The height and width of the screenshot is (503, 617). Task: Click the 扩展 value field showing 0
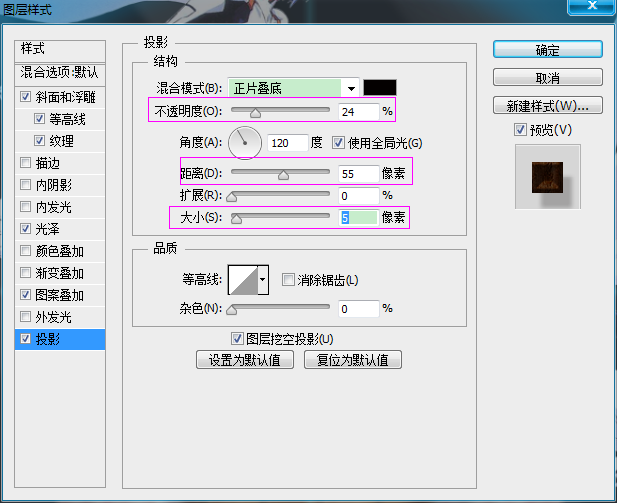pyautogui.click(x=358, y=196)
